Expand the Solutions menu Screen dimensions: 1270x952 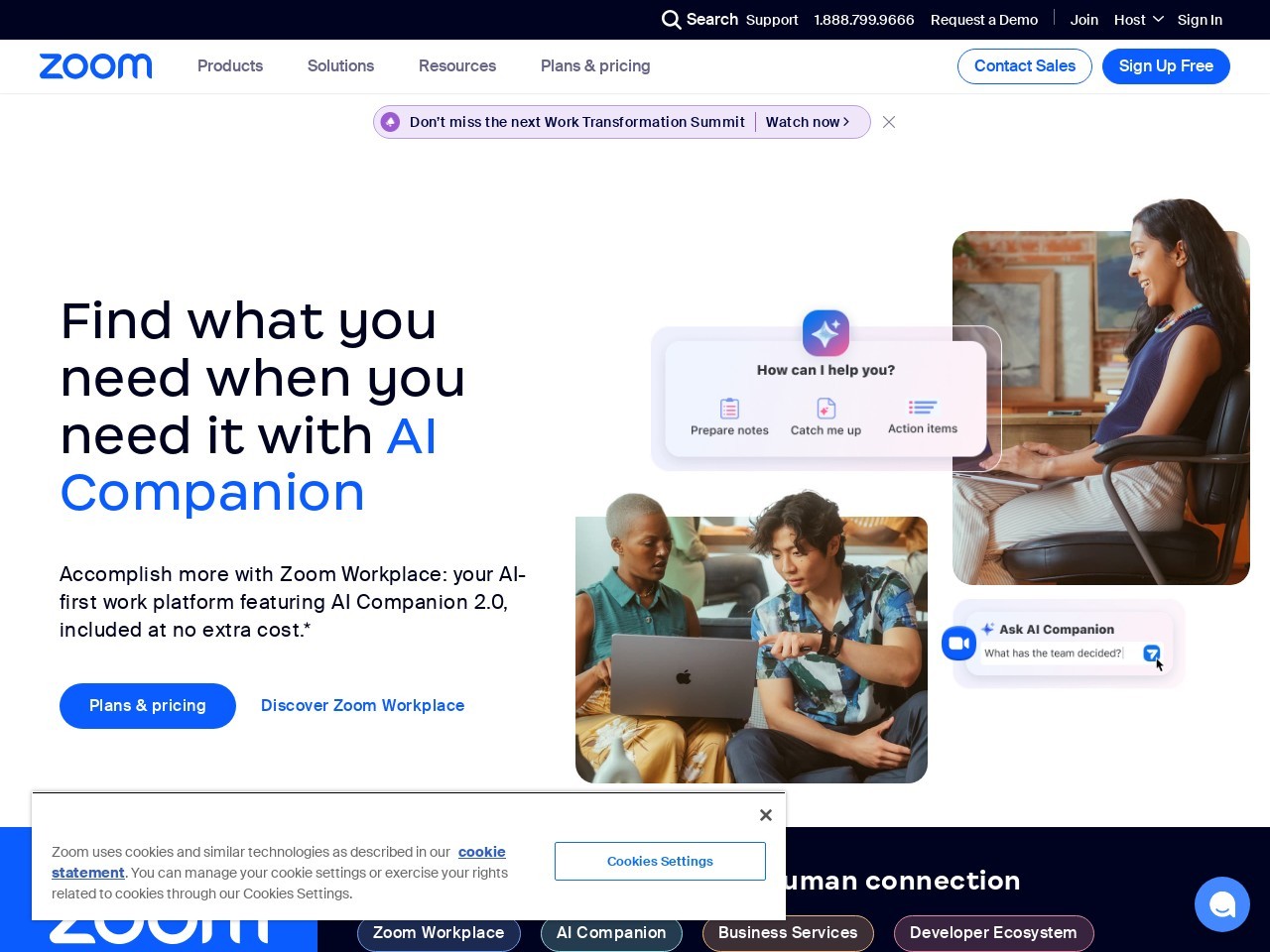[x=340, y=66]
